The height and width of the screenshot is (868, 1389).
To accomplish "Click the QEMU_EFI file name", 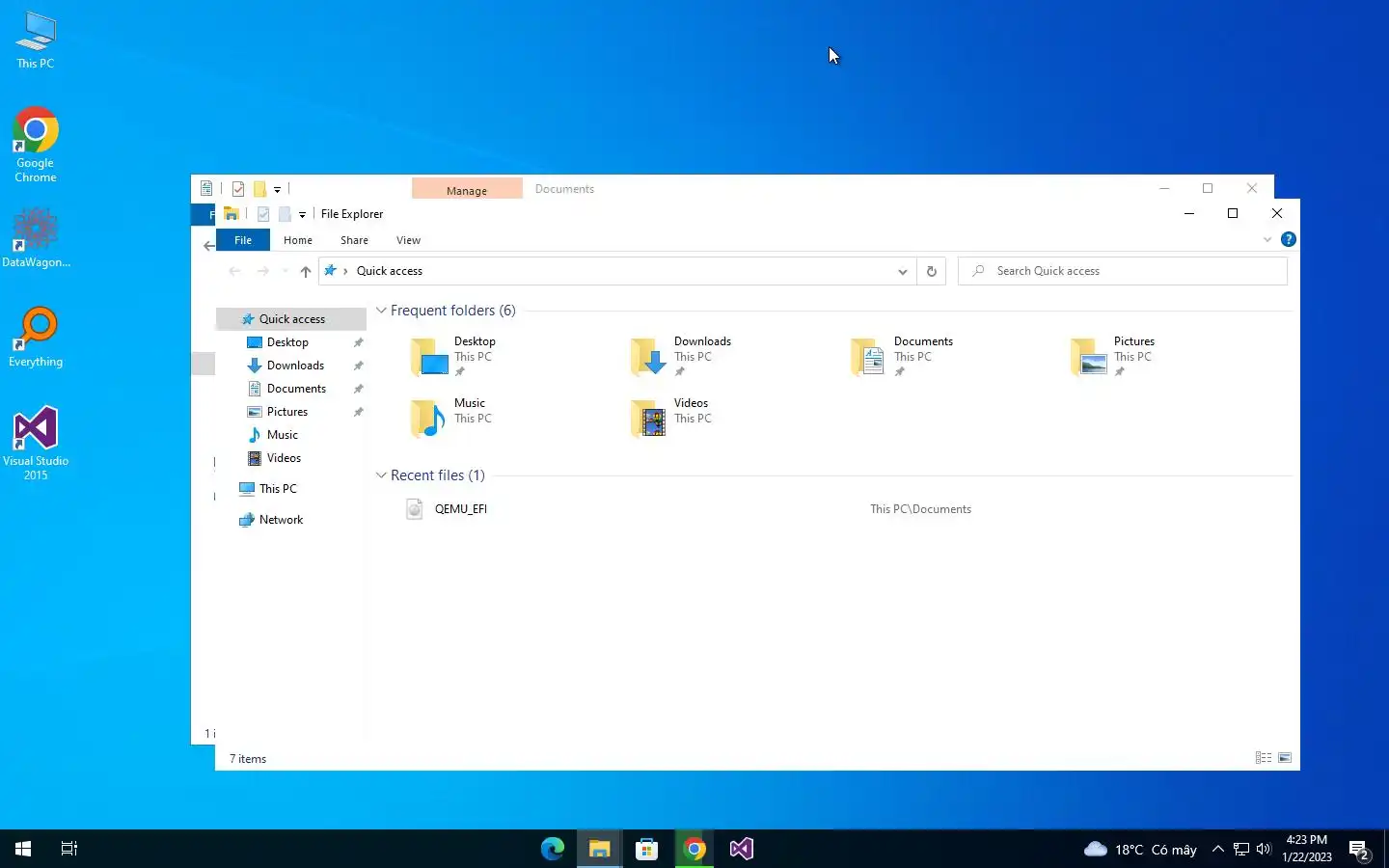I will (x=461, y=509).
